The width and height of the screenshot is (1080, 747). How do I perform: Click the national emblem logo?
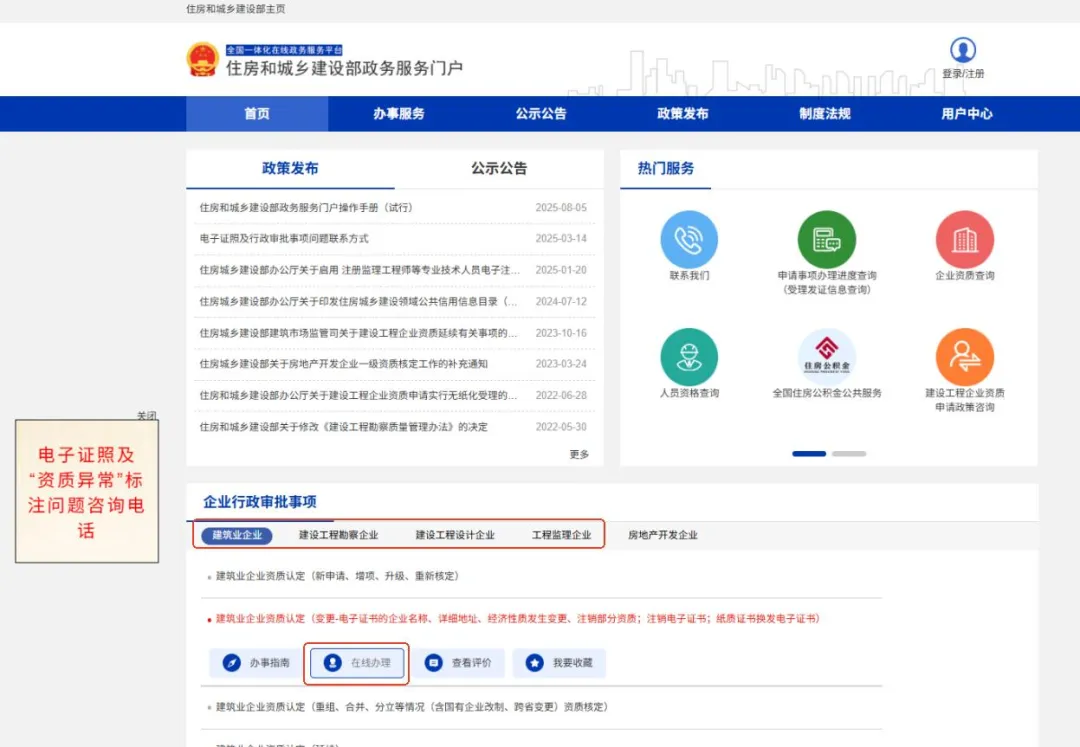[x=202, y=60]
